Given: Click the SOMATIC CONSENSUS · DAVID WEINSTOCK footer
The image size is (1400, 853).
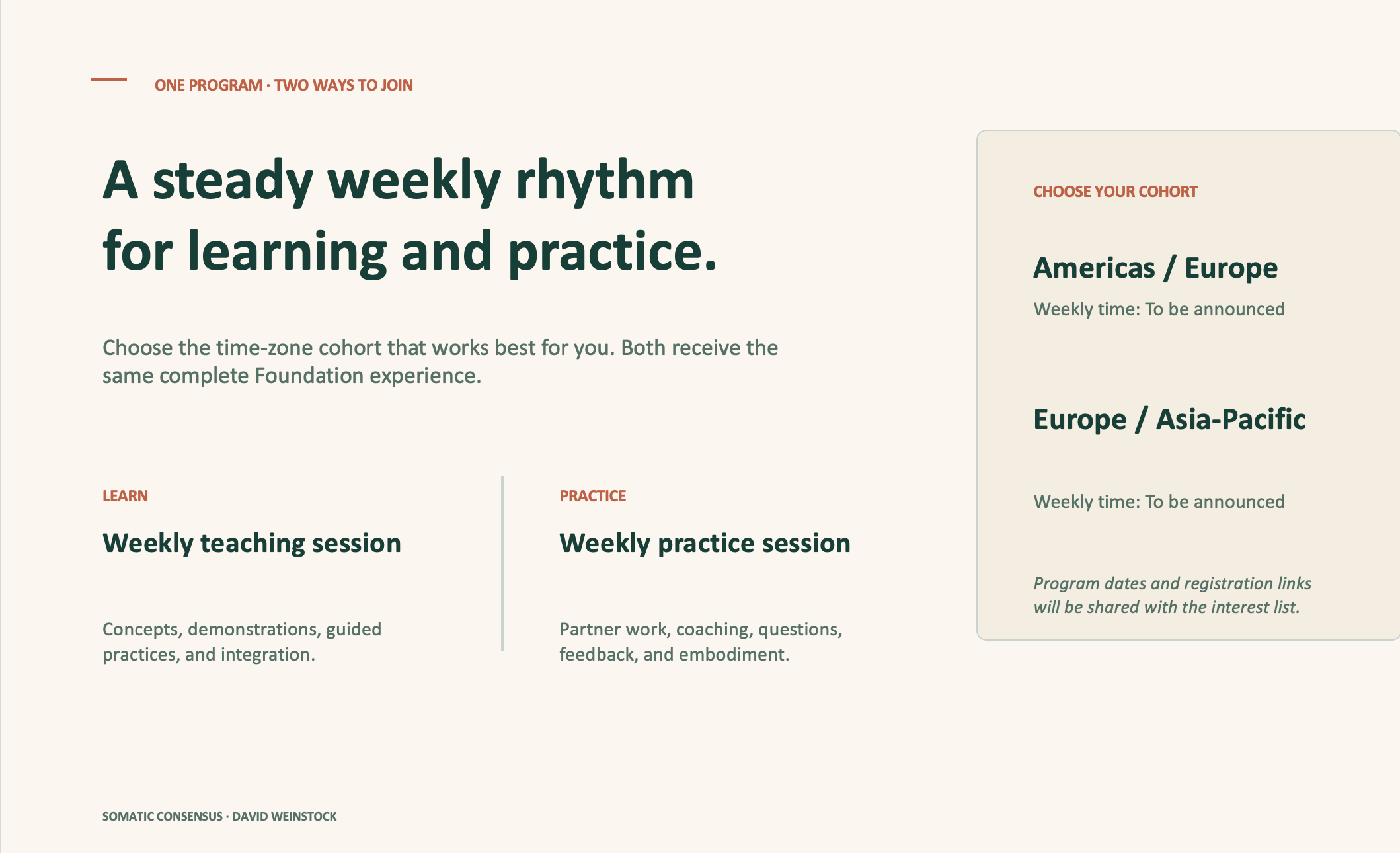Looking at the screenshot, I should (x=219, y=817).
